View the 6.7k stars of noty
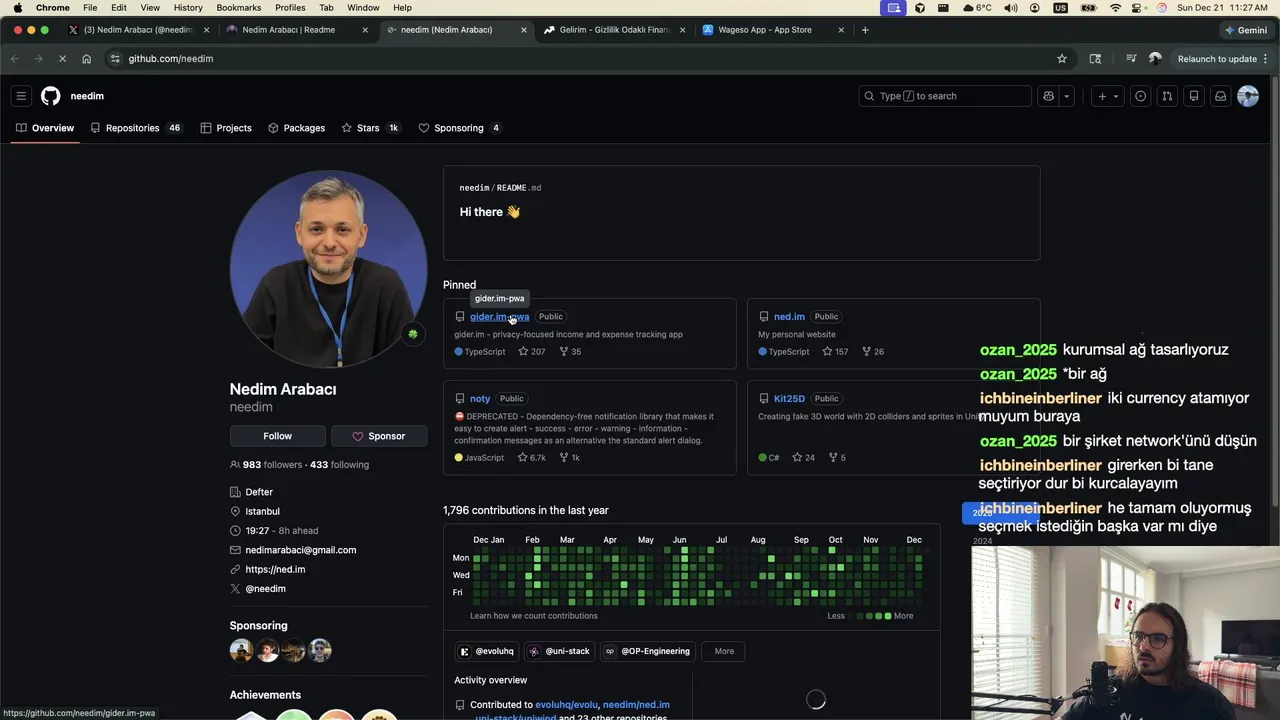The width and height of the screenshot is (1280, 720). [531, 458]
